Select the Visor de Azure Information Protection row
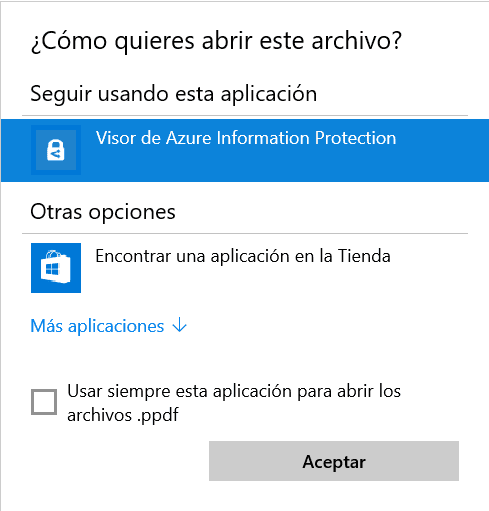The width and height of the screenshot is (489, 511). click(x=245, y=150)
